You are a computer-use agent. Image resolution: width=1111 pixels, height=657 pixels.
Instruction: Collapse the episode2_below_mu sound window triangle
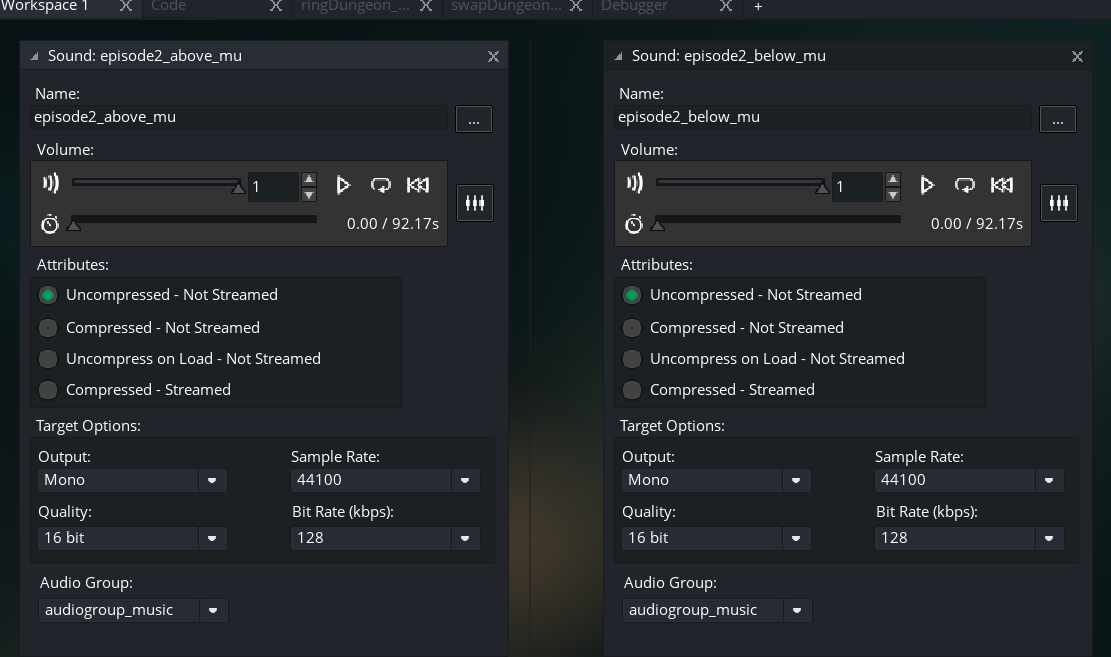point(618,56)
